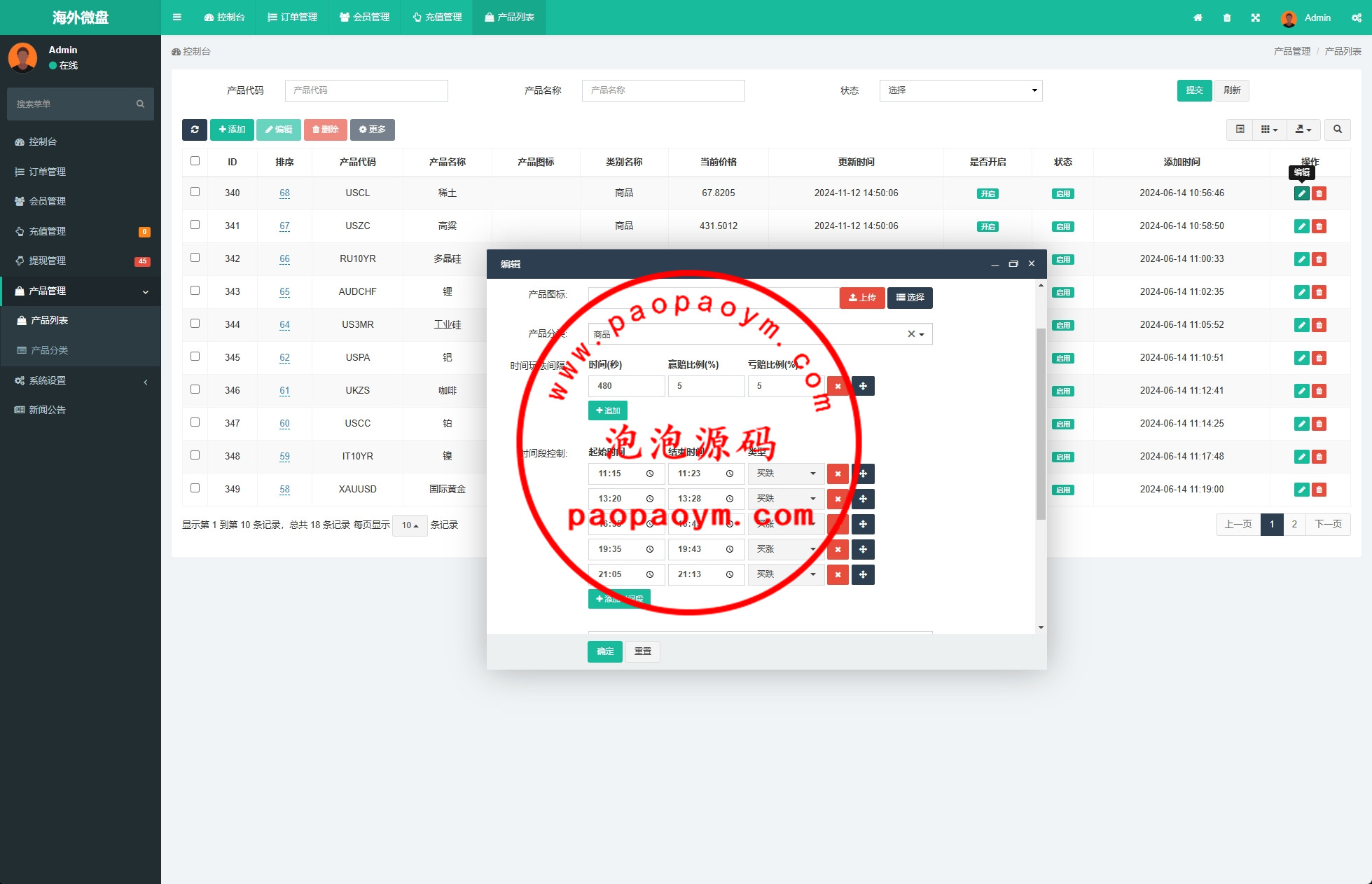Image resolution: width=1372 pixels, height=884 pixels.
Task: Check the row for ID 343
Action: pos(195,291)
